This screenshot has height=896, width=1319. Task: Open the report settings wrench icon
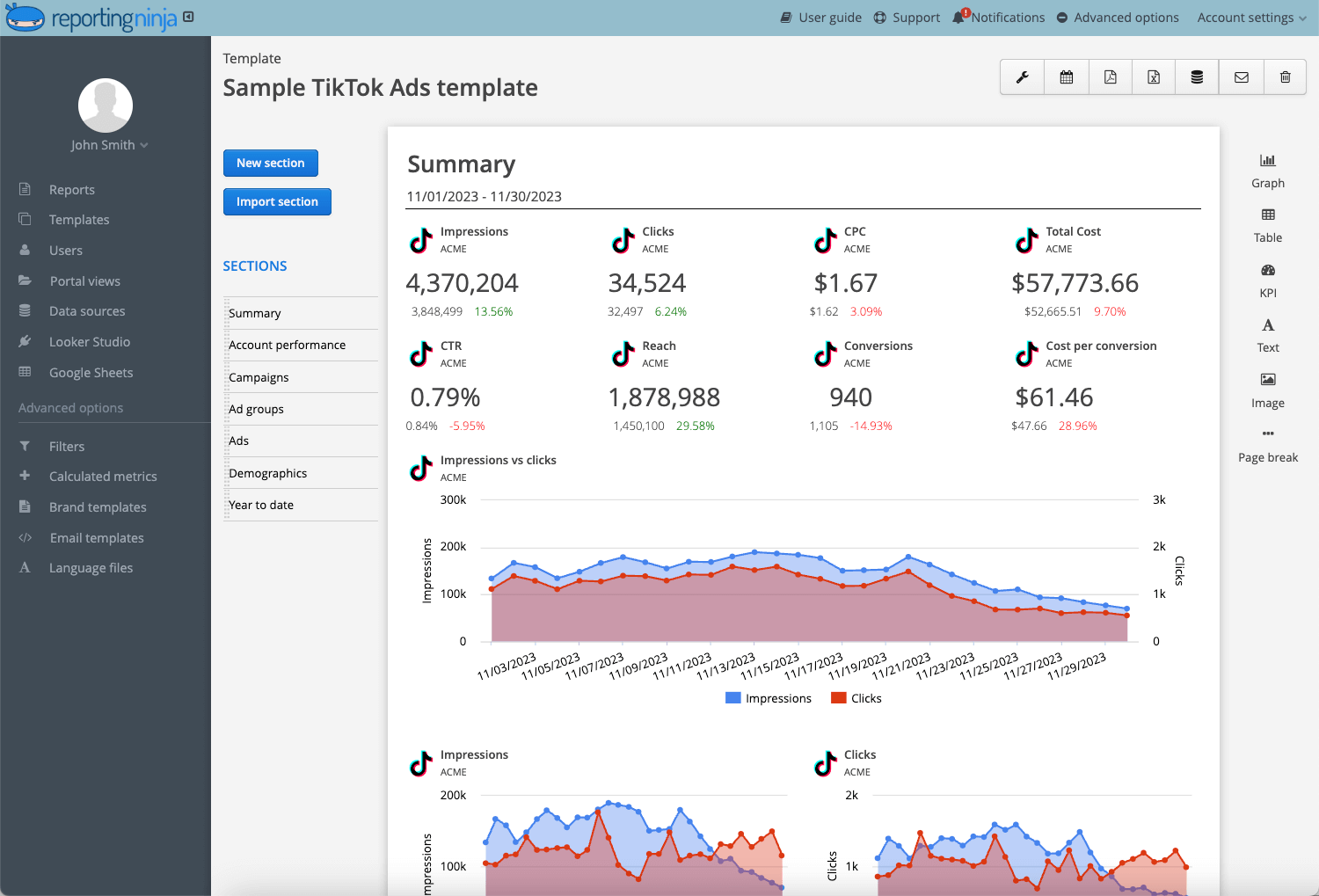coord(1021,76)
